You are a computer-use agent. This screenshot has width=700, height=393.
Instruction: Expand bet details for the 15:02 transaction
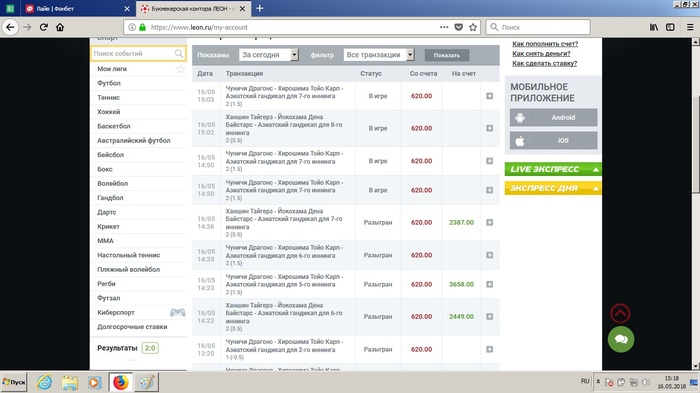tap(489, 128)
